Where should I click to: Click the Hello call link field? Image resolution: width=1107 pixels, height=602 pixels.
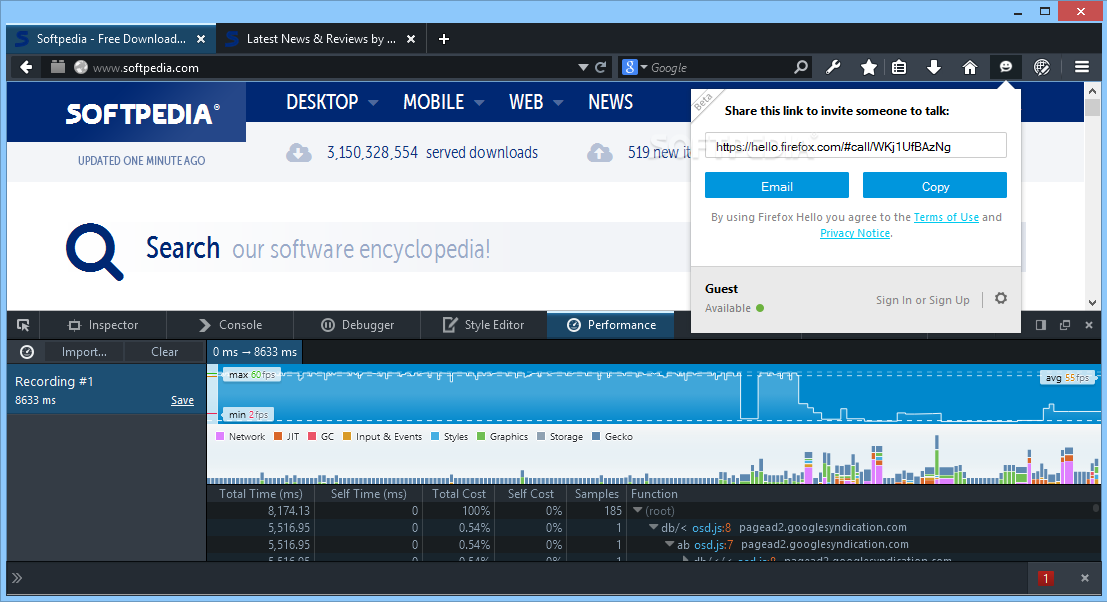856,145
